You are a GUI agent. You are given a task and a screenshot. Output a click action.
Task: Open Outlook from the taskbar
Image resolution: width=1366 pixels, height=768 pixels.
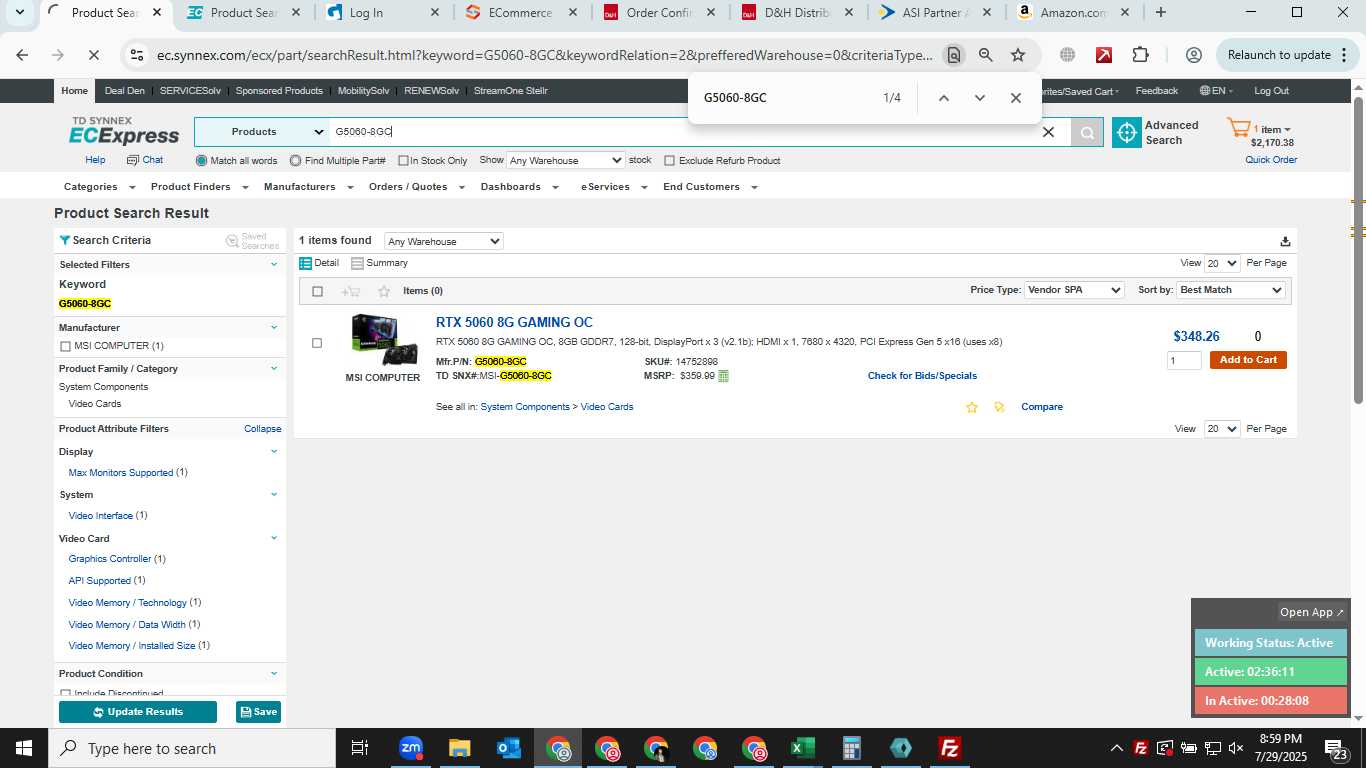509,748
